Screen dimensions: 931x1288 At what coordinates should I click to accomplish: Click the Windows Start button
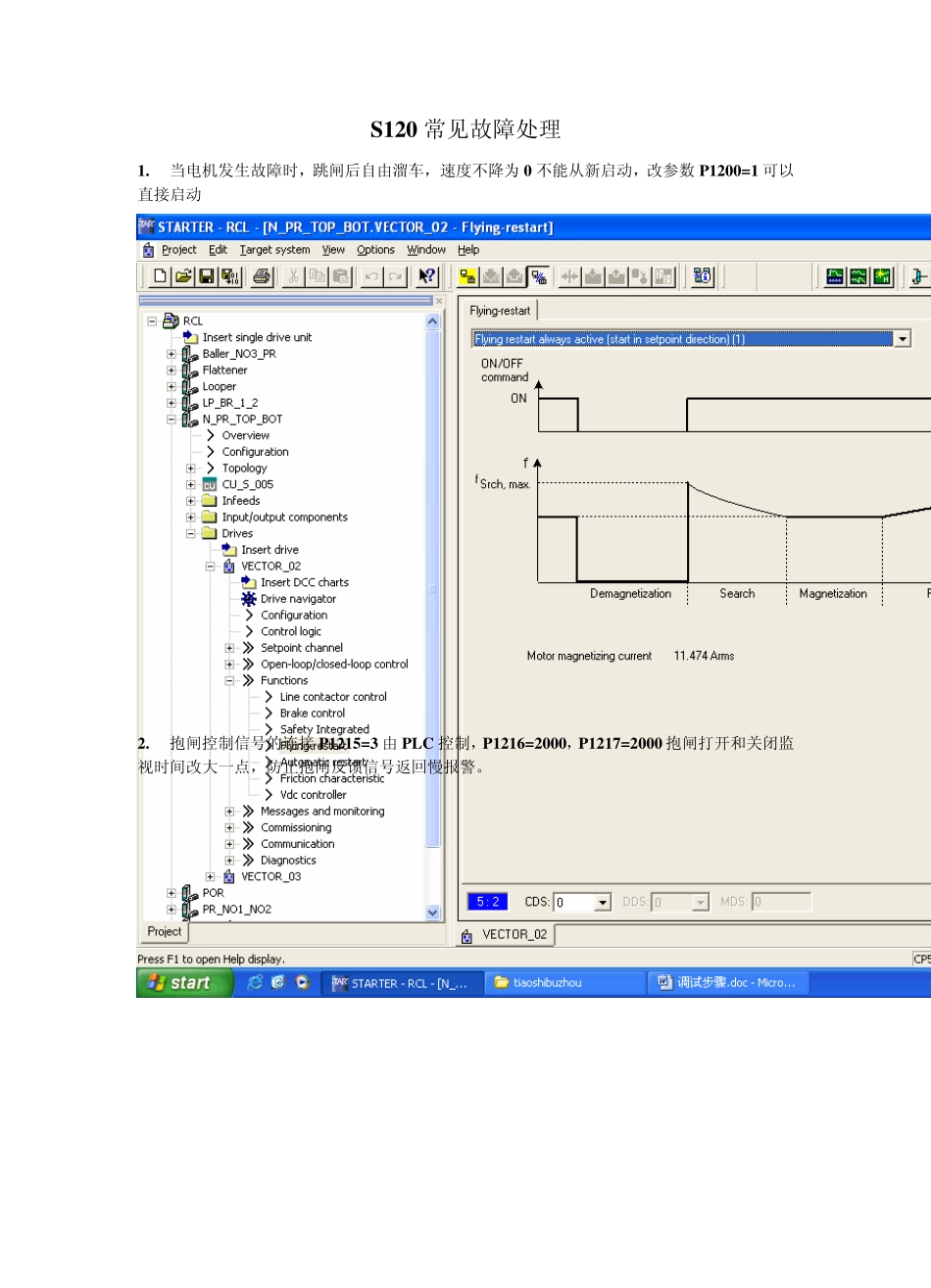tap(184, 982)
